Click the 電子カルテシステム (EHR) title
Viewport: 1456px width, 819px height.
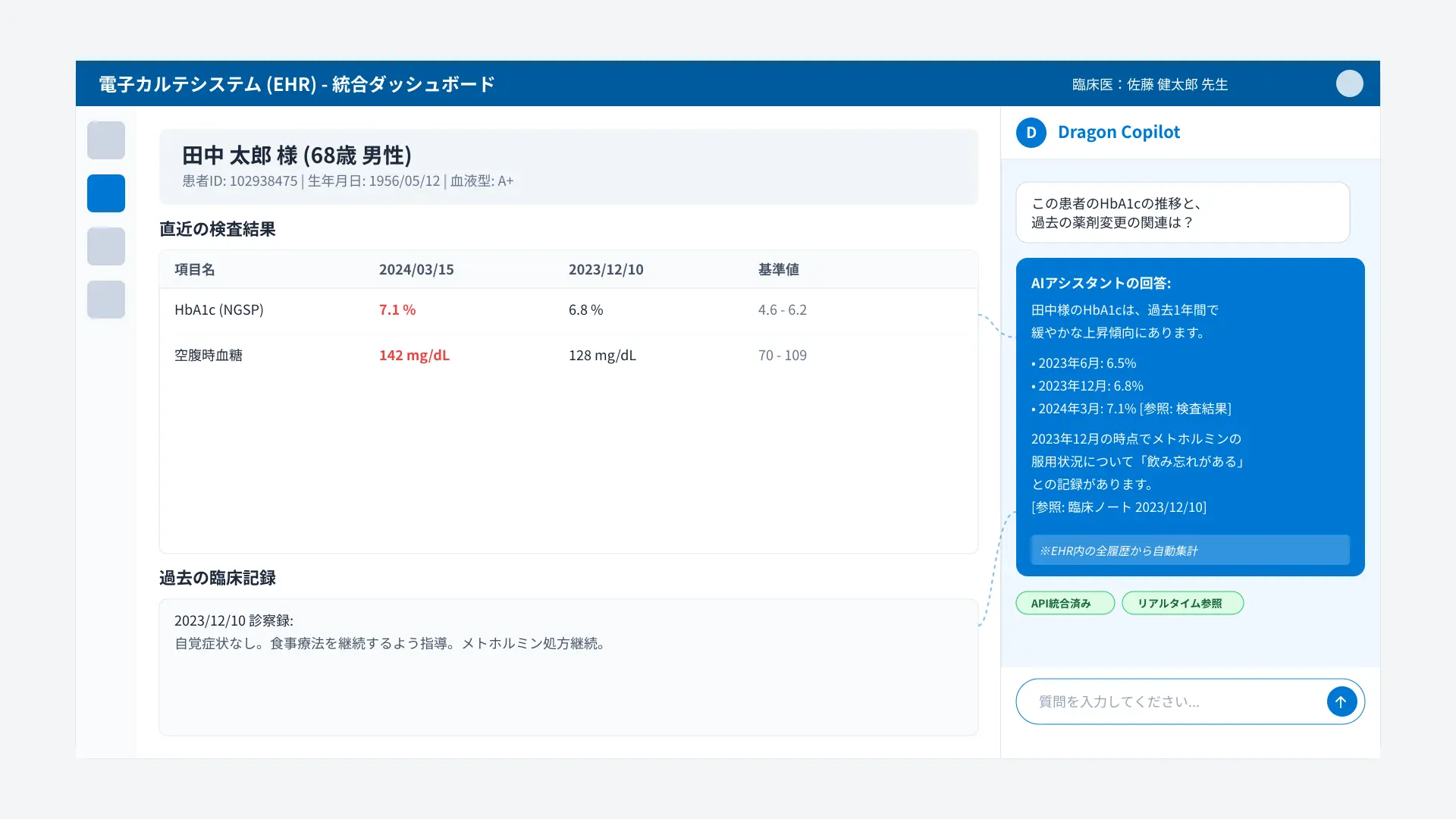tap(297, 83)
